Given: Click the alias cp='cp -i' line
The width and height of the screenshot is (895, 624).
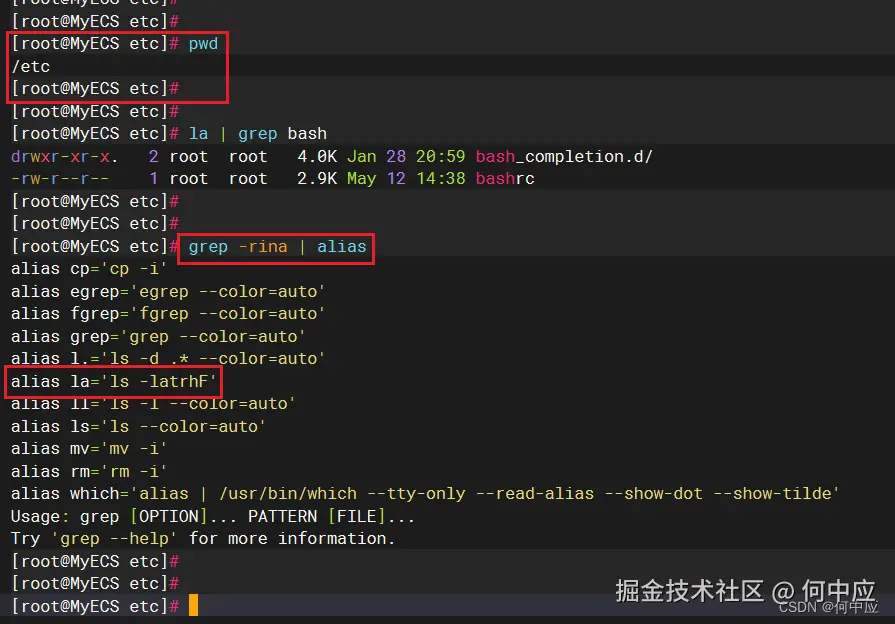Looking at the screenshot, I should pos(89,269).
